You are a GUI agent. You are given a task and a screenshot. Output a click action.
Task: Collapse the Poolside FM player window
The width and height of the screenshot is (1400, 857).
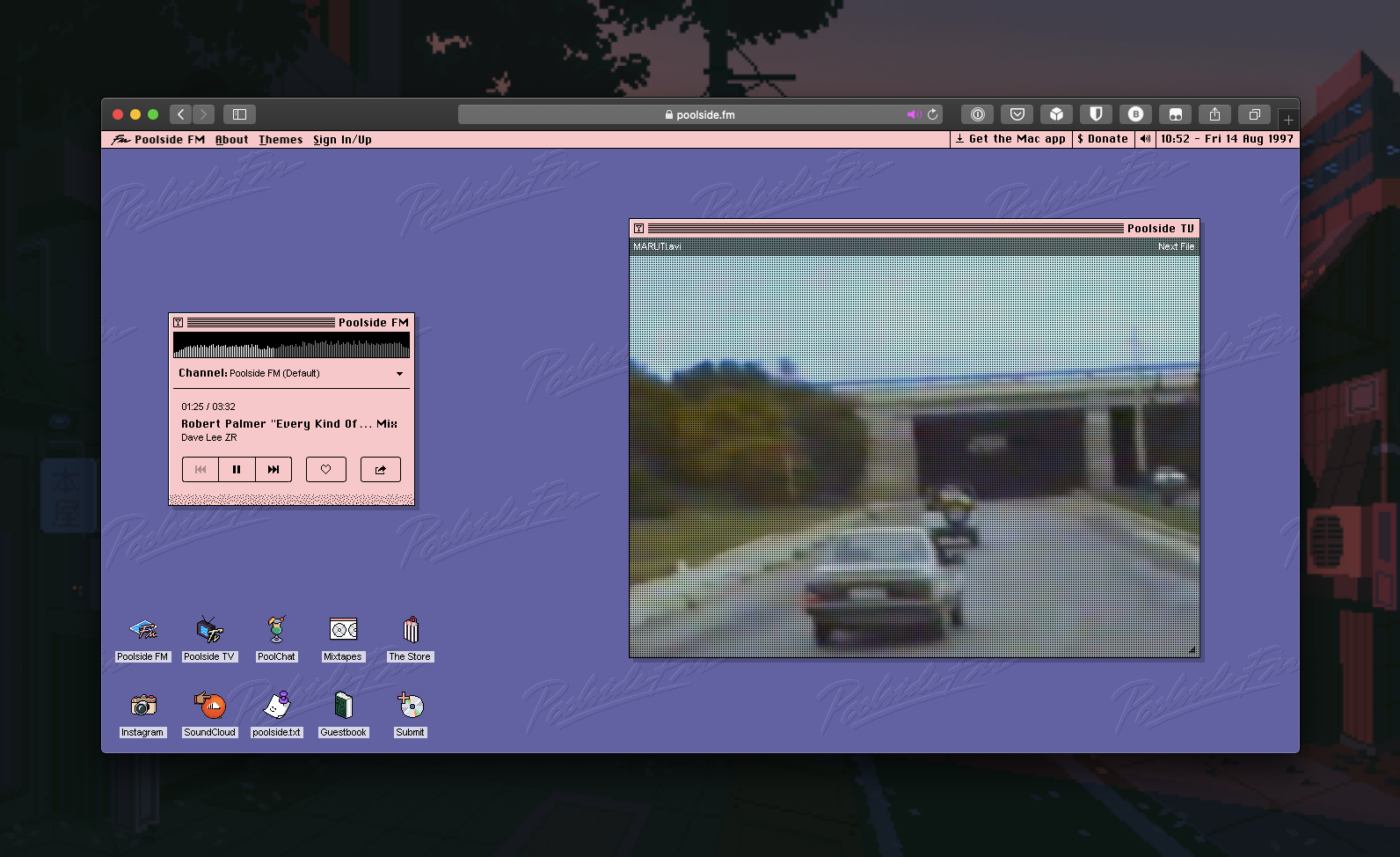(179, 323)
